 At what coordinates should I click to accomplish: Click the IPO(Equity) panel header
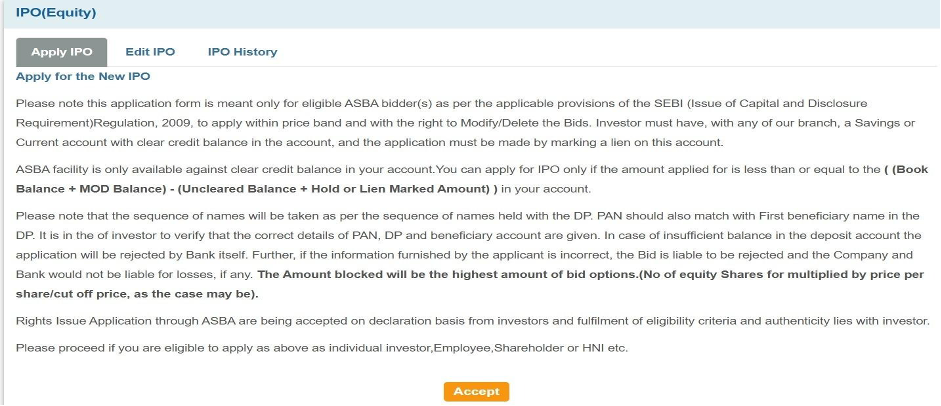(56, 12)
